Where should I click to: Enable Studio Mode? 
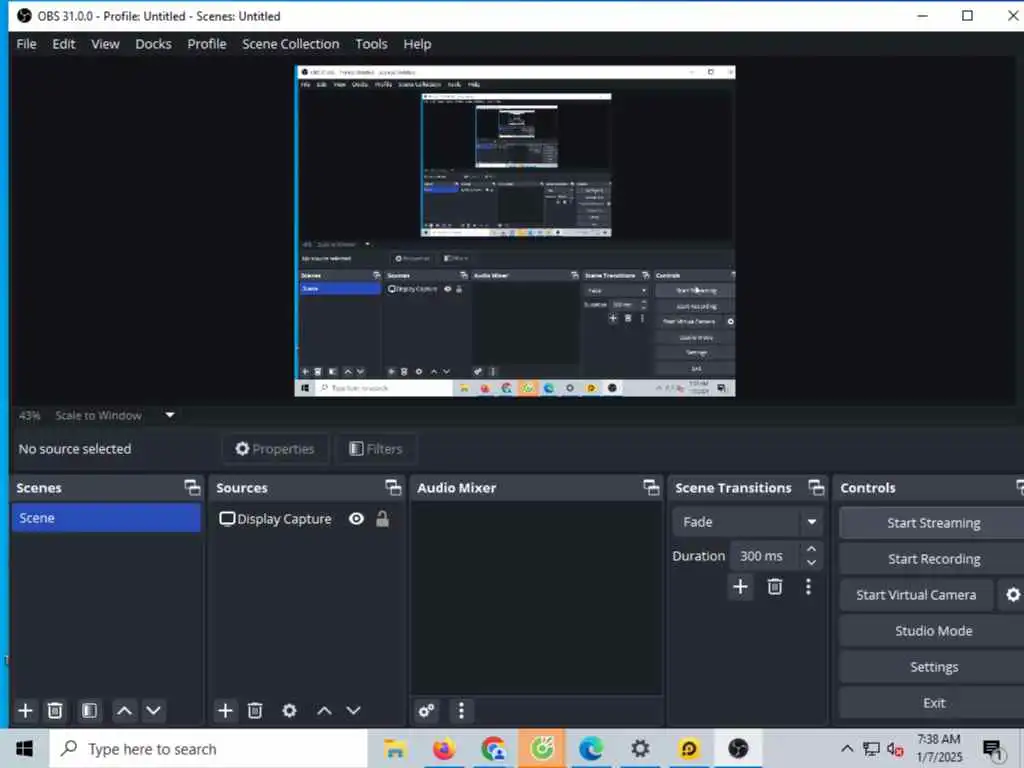(933, 631)
